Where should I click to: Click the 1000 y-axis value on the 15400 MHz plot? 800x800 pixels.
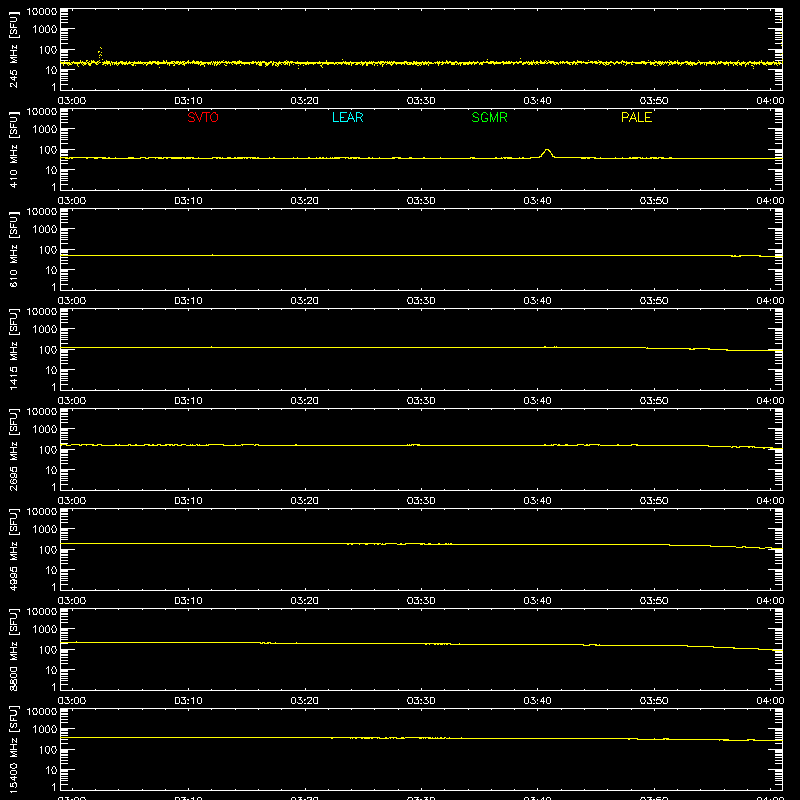point(45,730)
